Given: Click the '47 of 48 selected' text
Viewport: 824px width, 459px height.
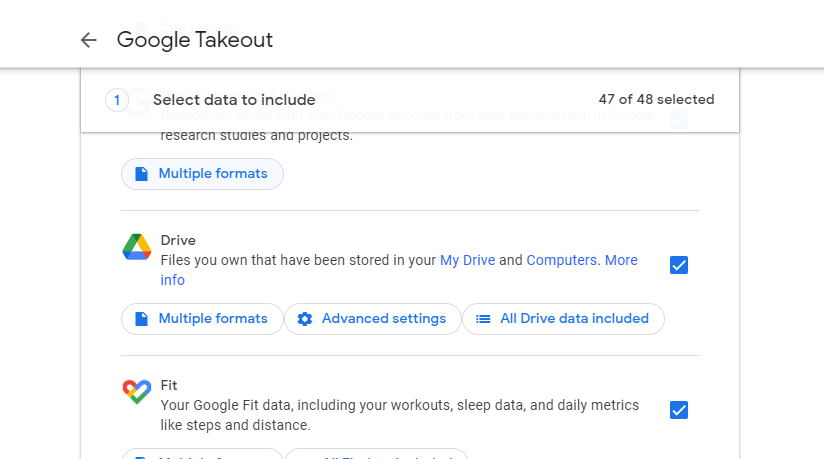Looking at the screenshot, I should pos(656,99).
